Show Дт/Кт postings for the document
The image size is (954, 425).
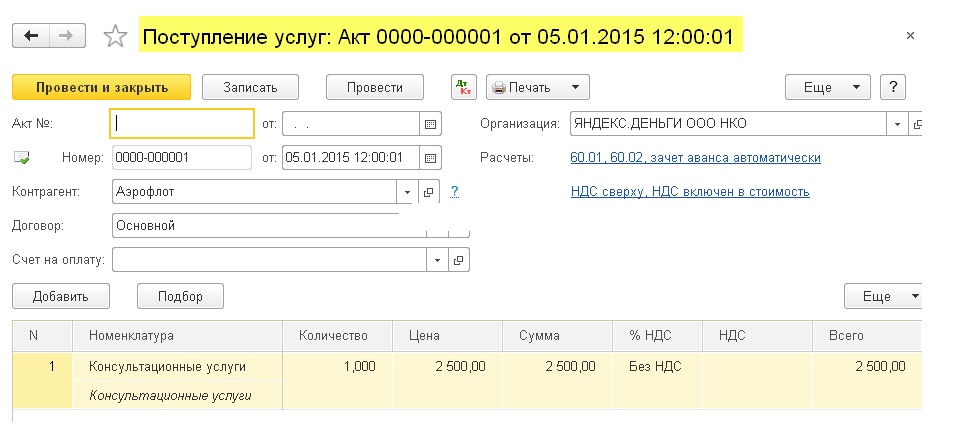pos(464,87)
